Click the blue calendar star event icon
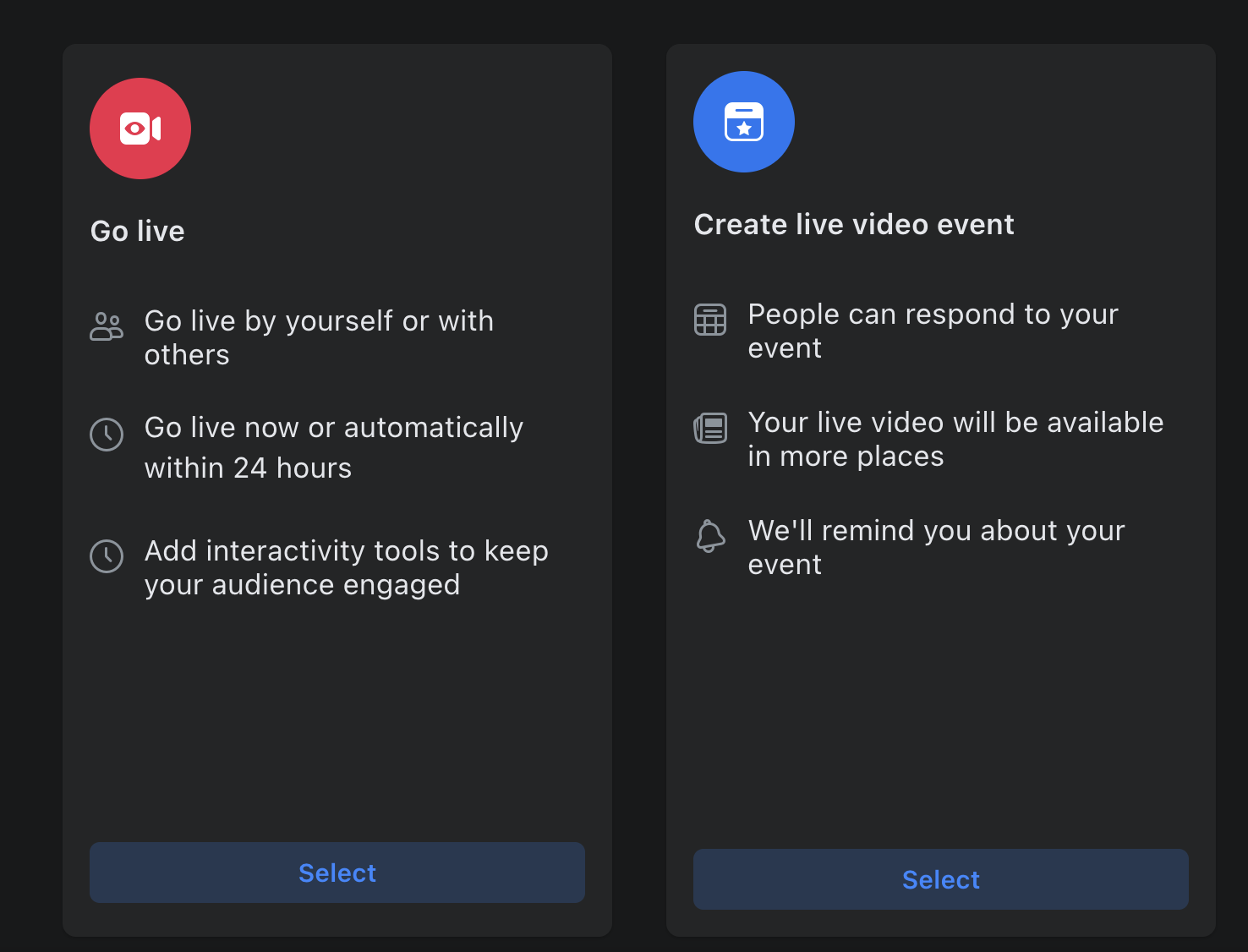Image resolution: width=1248 pixels, height=952 pixels. [743, 122]
